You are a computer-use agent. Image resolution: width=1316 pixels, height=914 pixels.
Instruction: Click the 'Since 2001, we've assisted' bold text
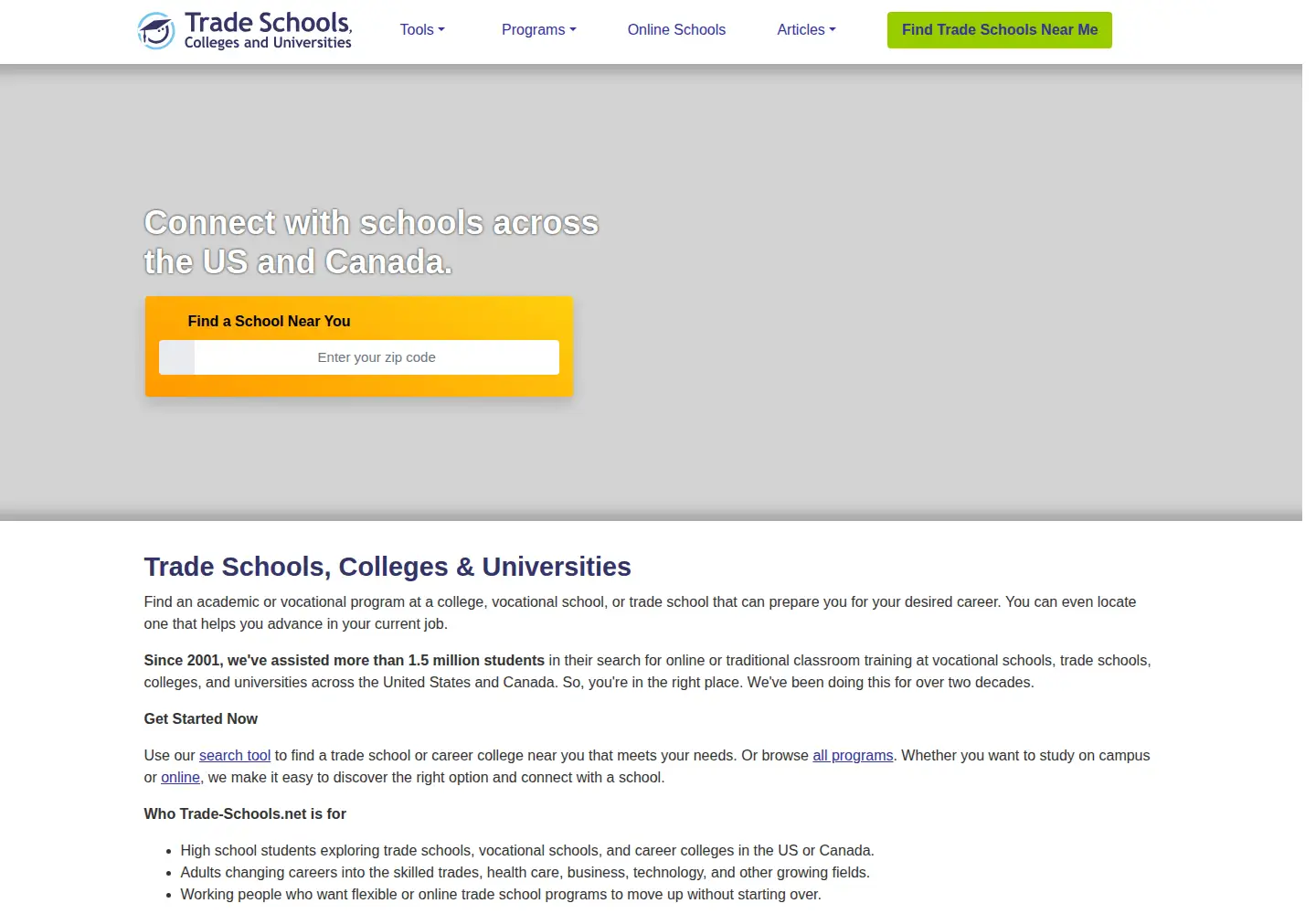point(345,661)
